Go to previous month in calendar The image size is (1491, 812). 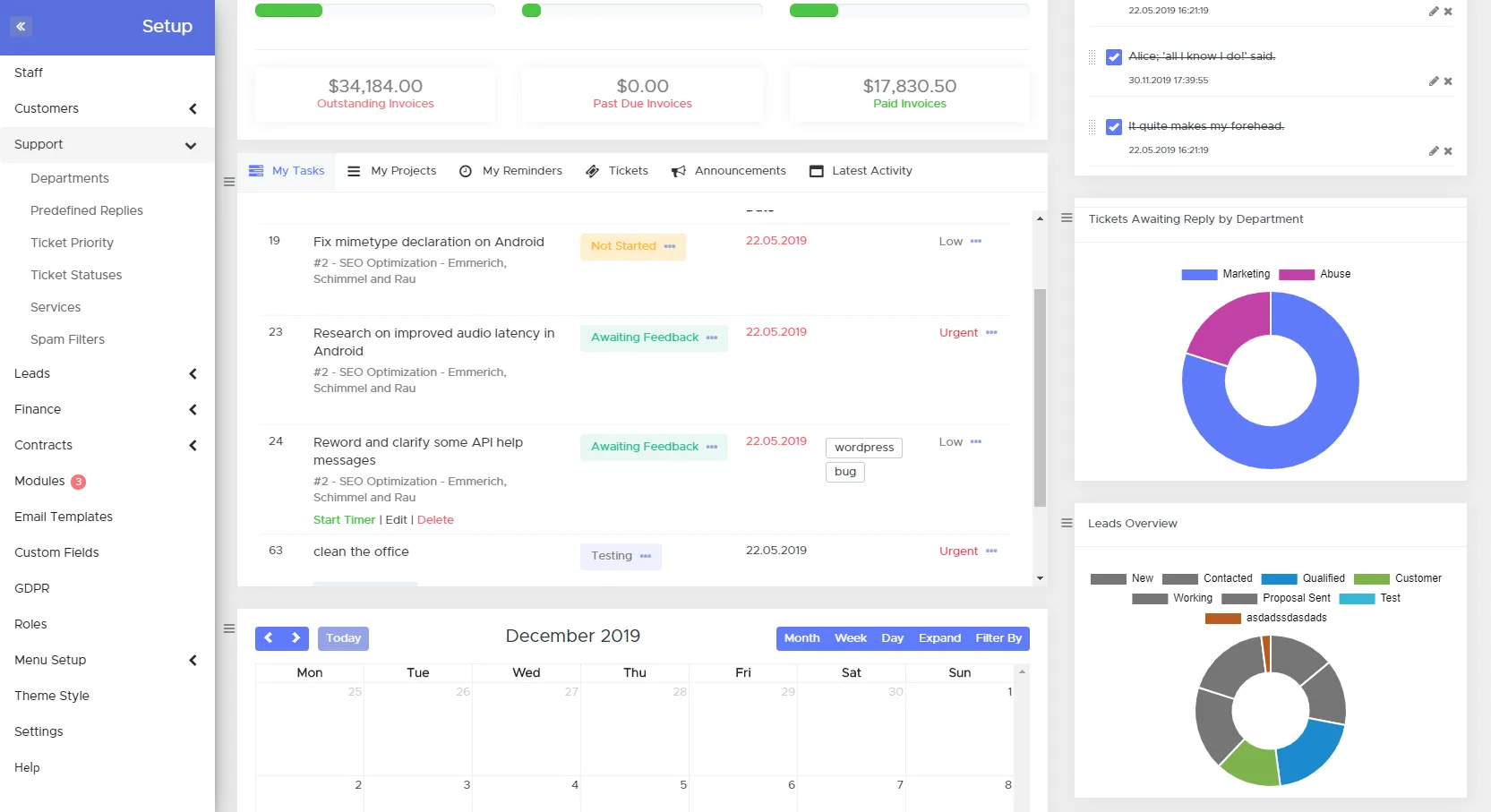coord(269,638)
